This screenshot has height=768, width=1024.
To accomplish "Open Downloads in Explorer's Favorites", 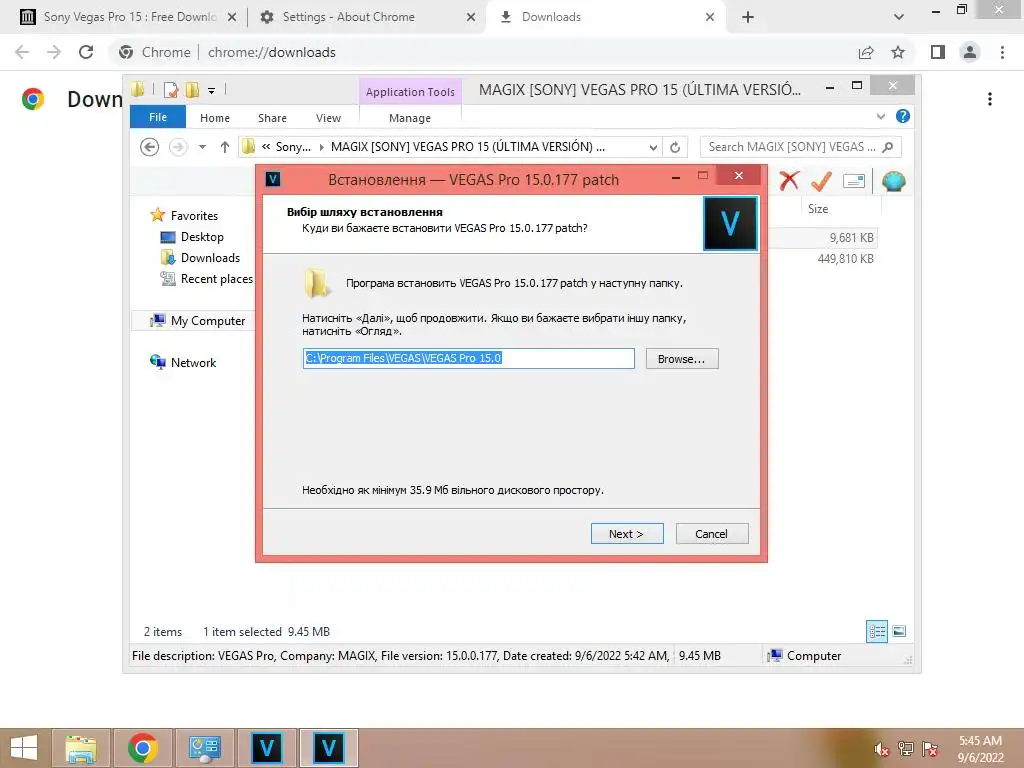I will point(200,257).
